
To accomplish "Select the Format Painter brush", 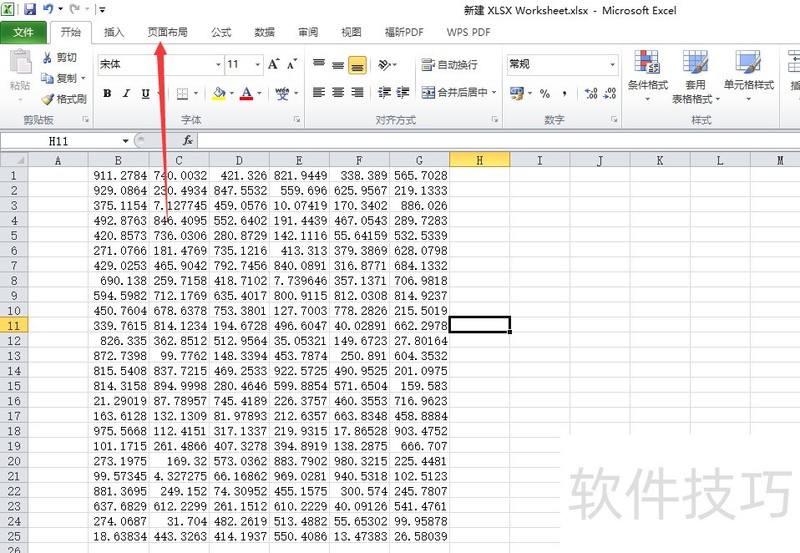I will [47, 99].
